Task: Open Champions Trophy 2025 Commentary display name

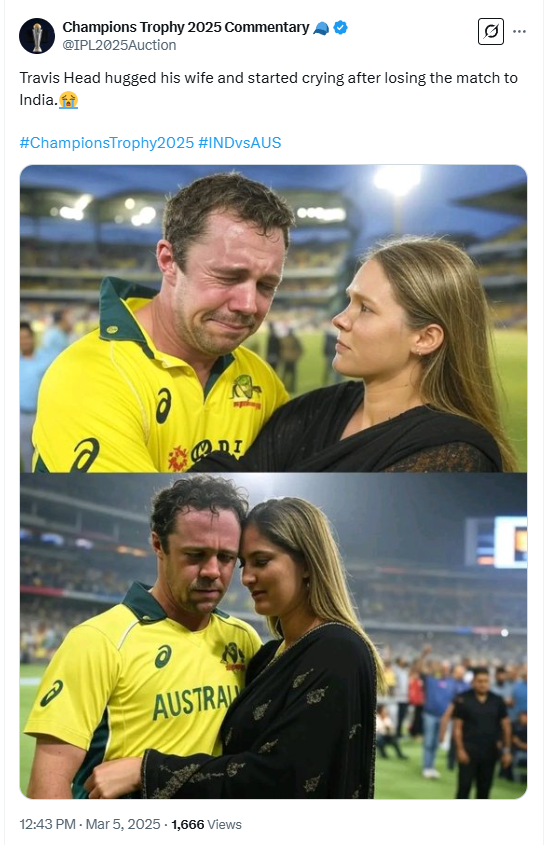Action: click(186, 27)
